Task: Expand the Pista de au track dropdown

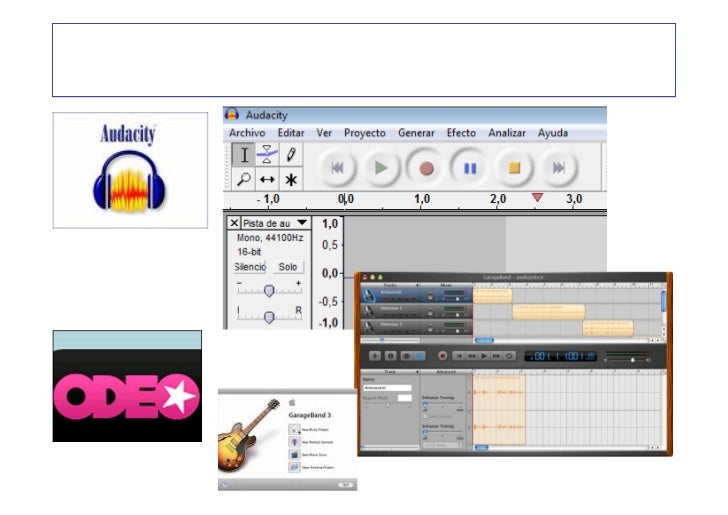Action: tap(275, 223)
